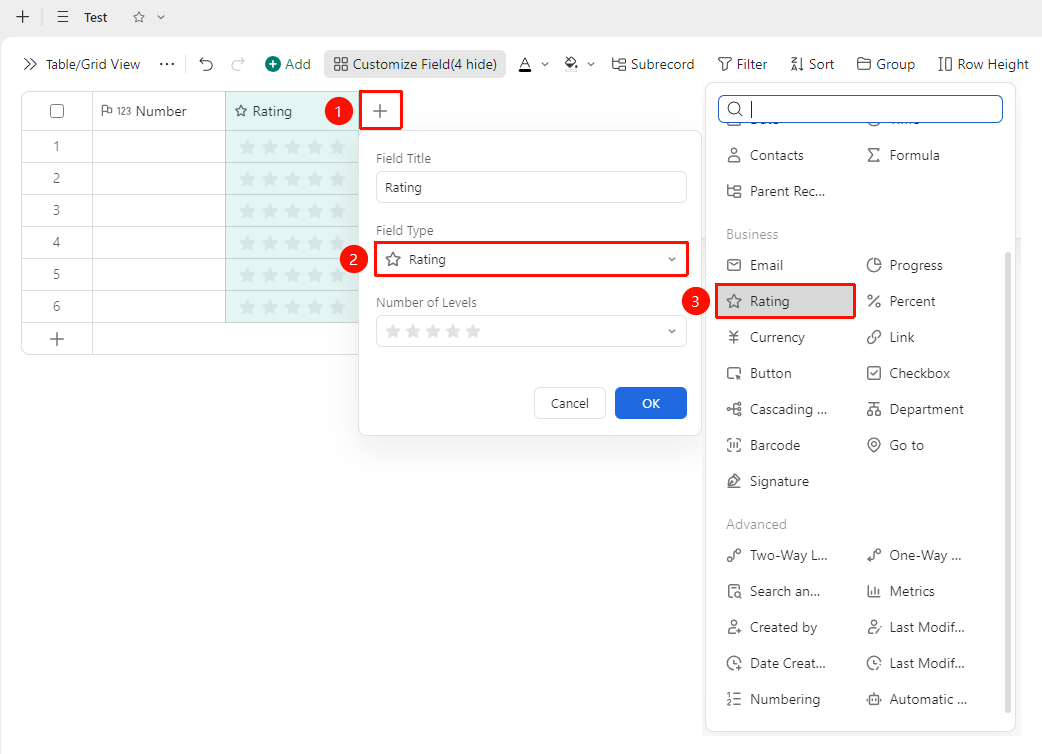This screenshot has width=1042, height=754.
Task: Click the Field Title input box
Action: 531,187
